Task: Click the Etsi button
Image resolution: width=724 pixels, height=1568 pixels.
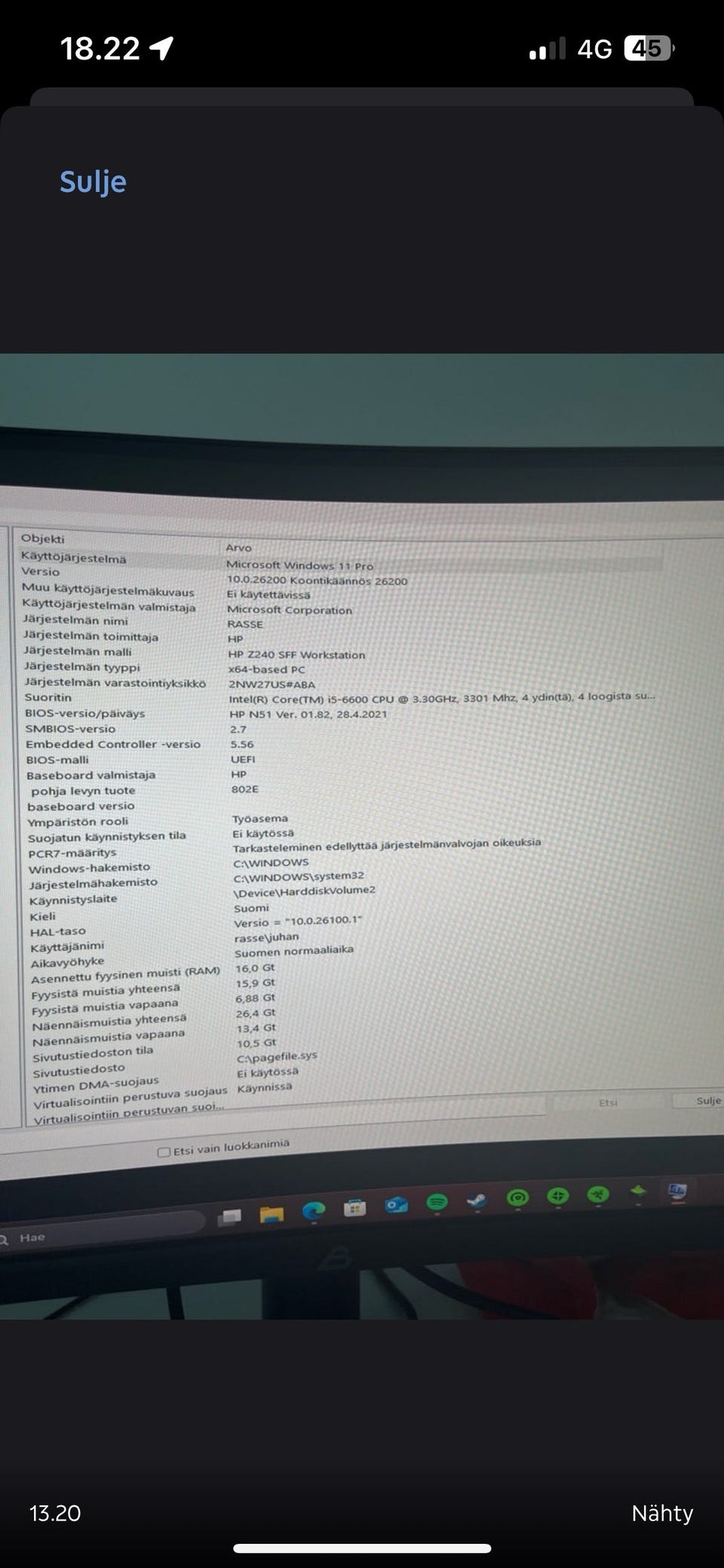Action: pos(608,1102)
